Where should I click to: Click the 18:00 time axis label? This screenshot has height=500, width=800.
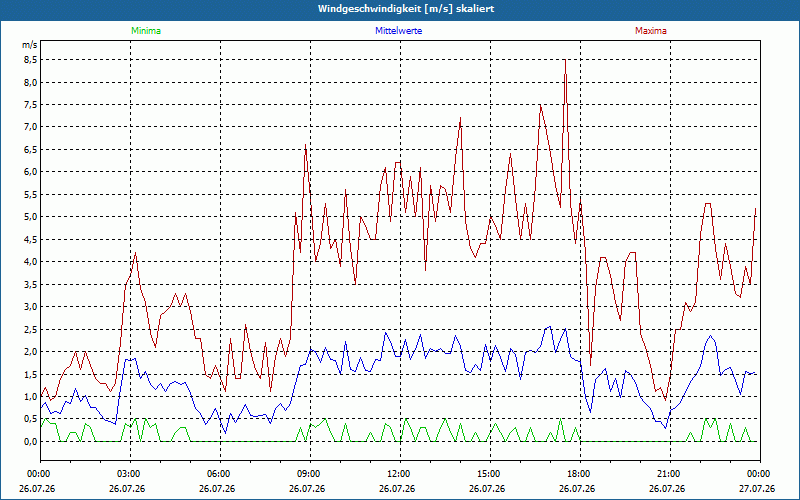[x=578, y=474]
